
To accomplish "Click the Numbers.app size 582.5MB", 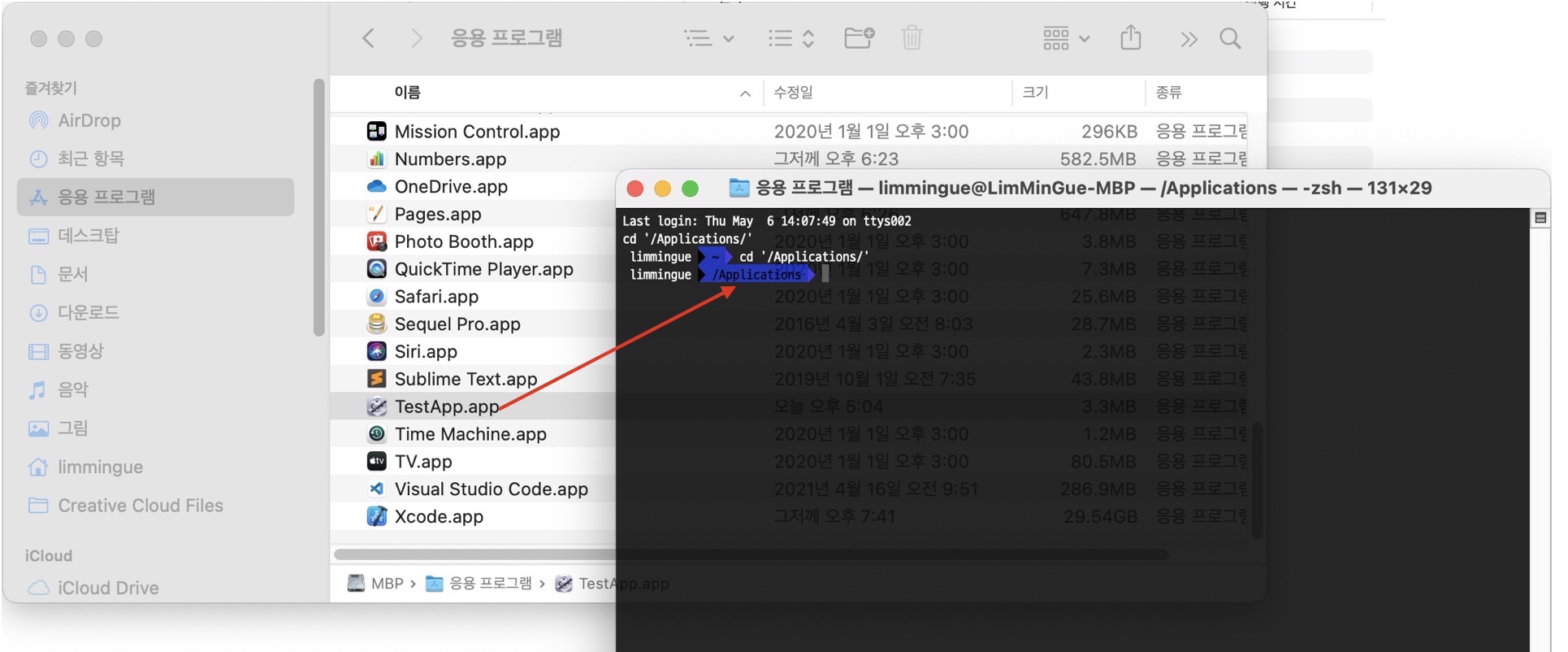I will [1098, 159].
